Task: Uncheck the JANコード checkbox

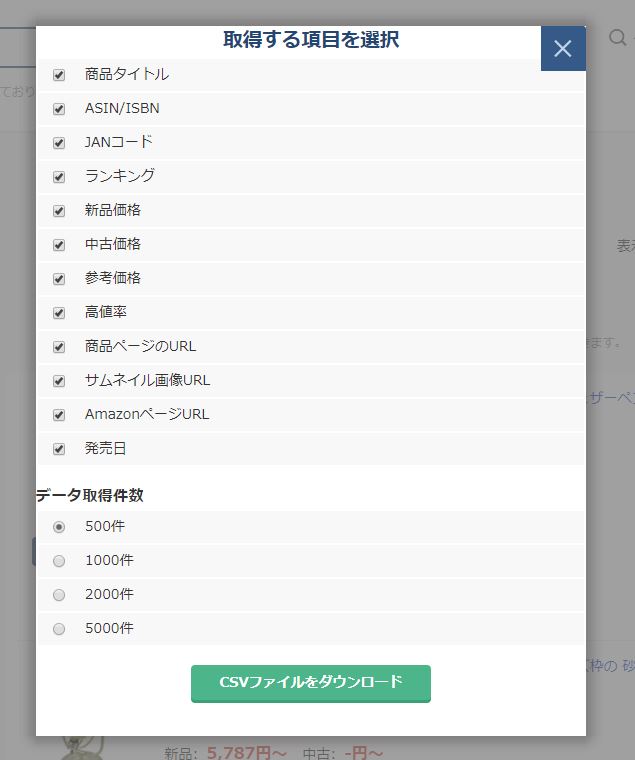Action: coord(59,142)
